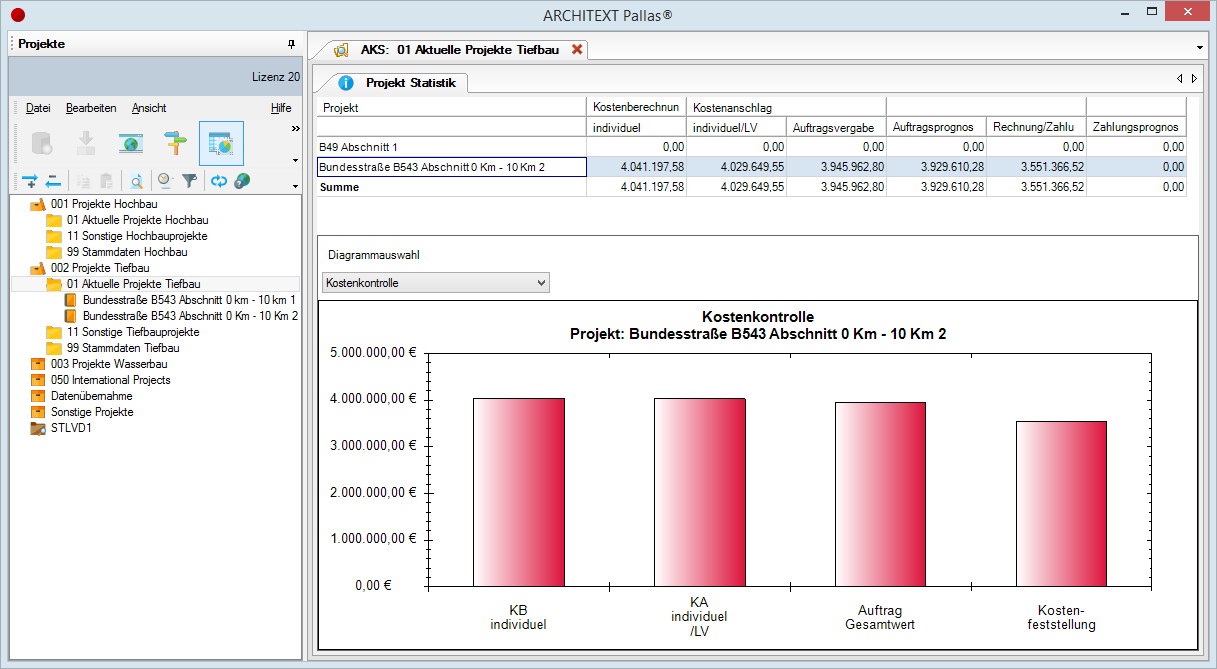Select 01 Aktuelle Projekte Hochbau folder
1217x669 pixels.
point(138,220)
